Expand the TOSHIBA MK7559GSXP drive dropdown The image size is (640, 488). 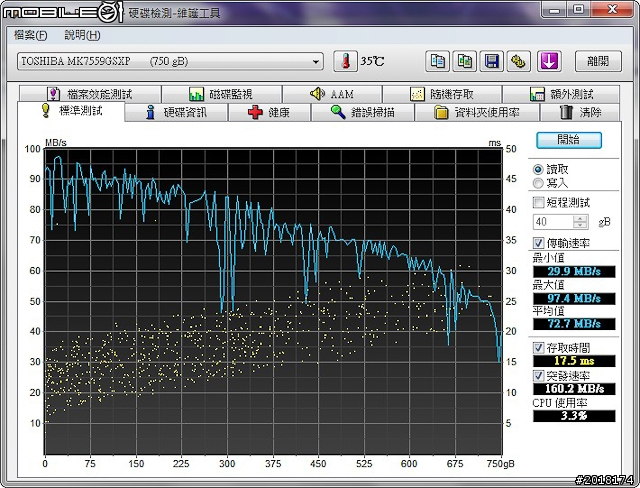316,61
